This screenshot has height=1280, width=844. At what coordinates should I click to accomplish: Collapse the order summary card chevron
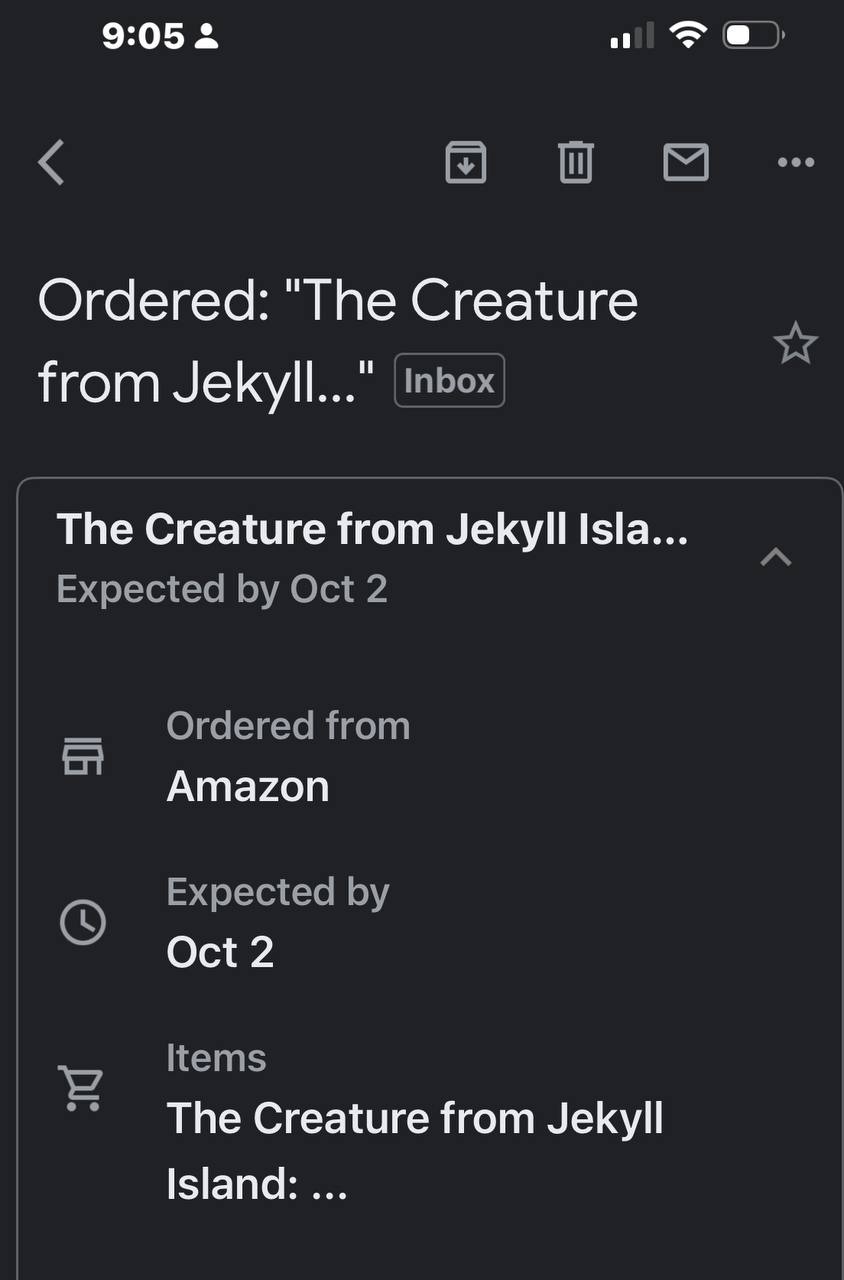tap(776, 557)
